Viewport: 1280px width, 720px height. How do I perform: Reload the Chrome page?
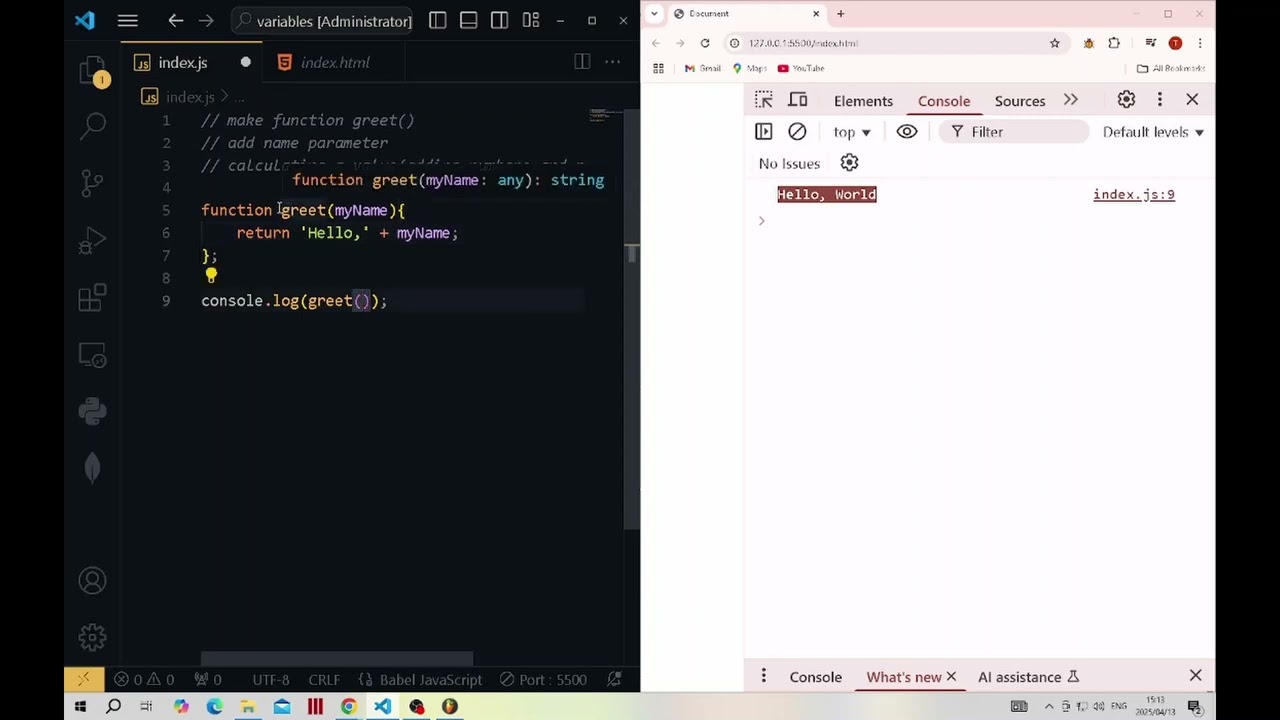pos(705,43)
